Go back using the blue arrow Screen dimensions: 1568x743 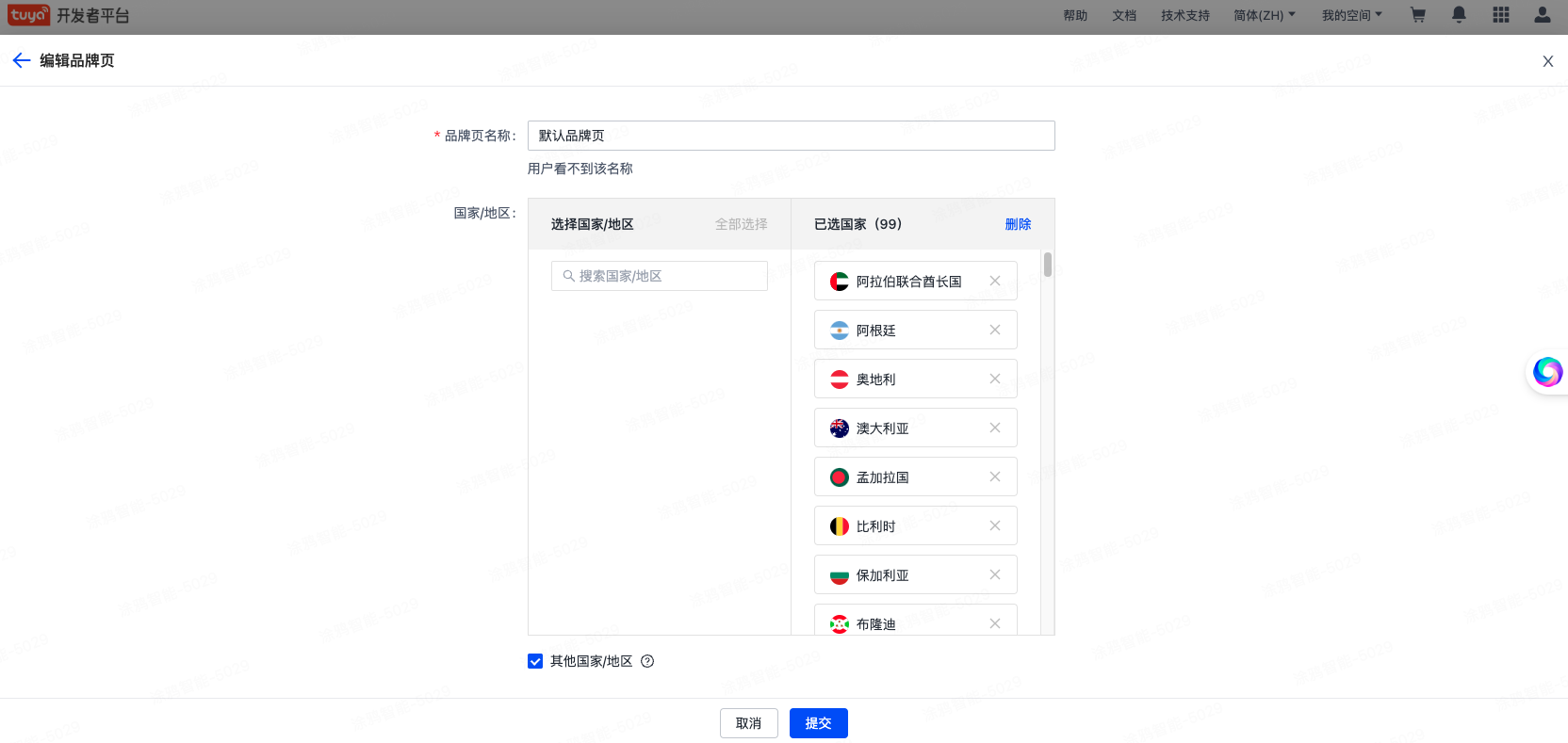point(22,60)
